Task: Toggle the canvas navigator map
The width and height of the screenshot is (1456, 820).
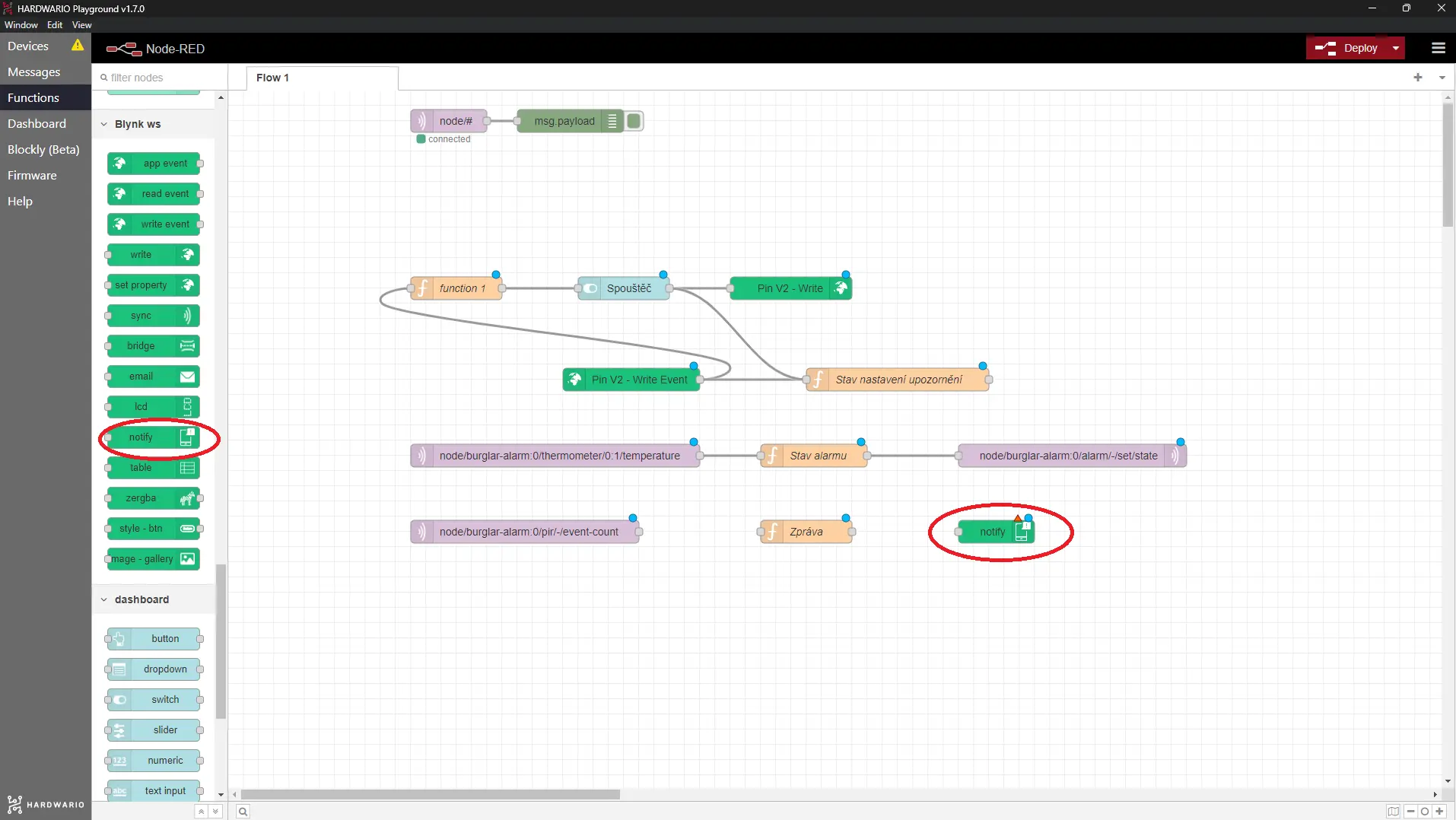Action: tap(1393, 812)
